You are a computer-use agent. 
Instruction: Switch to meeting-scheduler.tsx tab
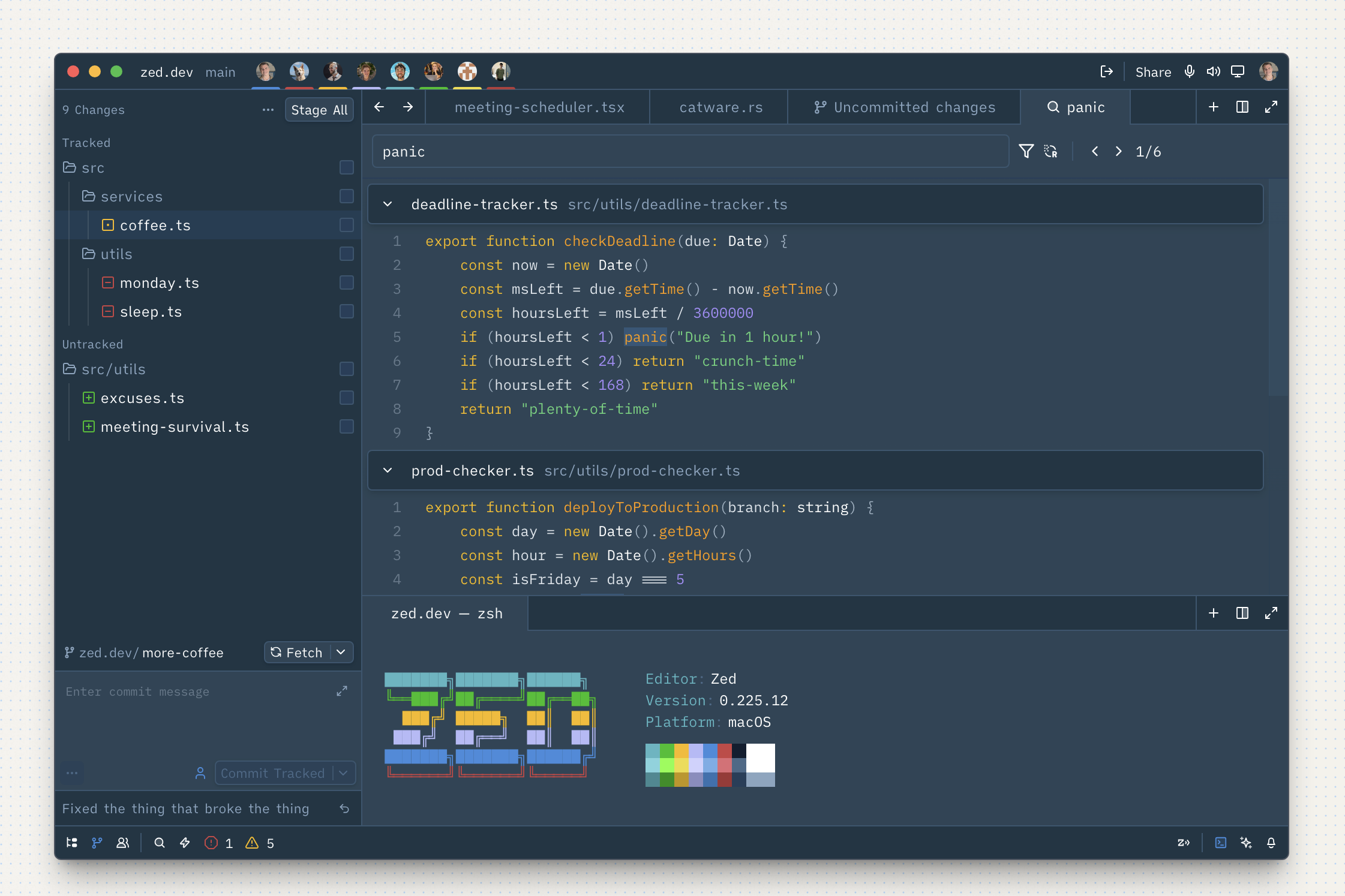[539, 107]
